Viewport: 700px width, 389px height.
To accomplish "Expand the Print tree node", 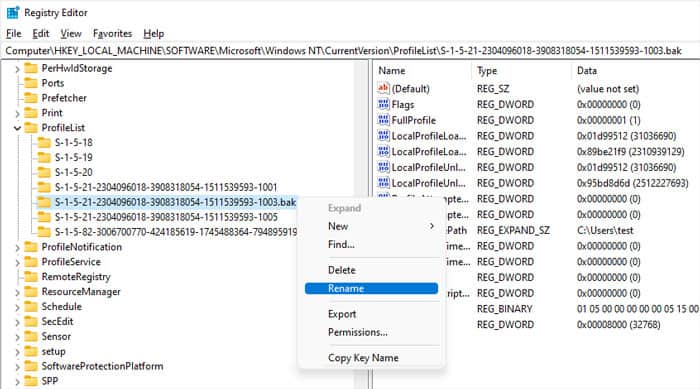I will [17, 113].
